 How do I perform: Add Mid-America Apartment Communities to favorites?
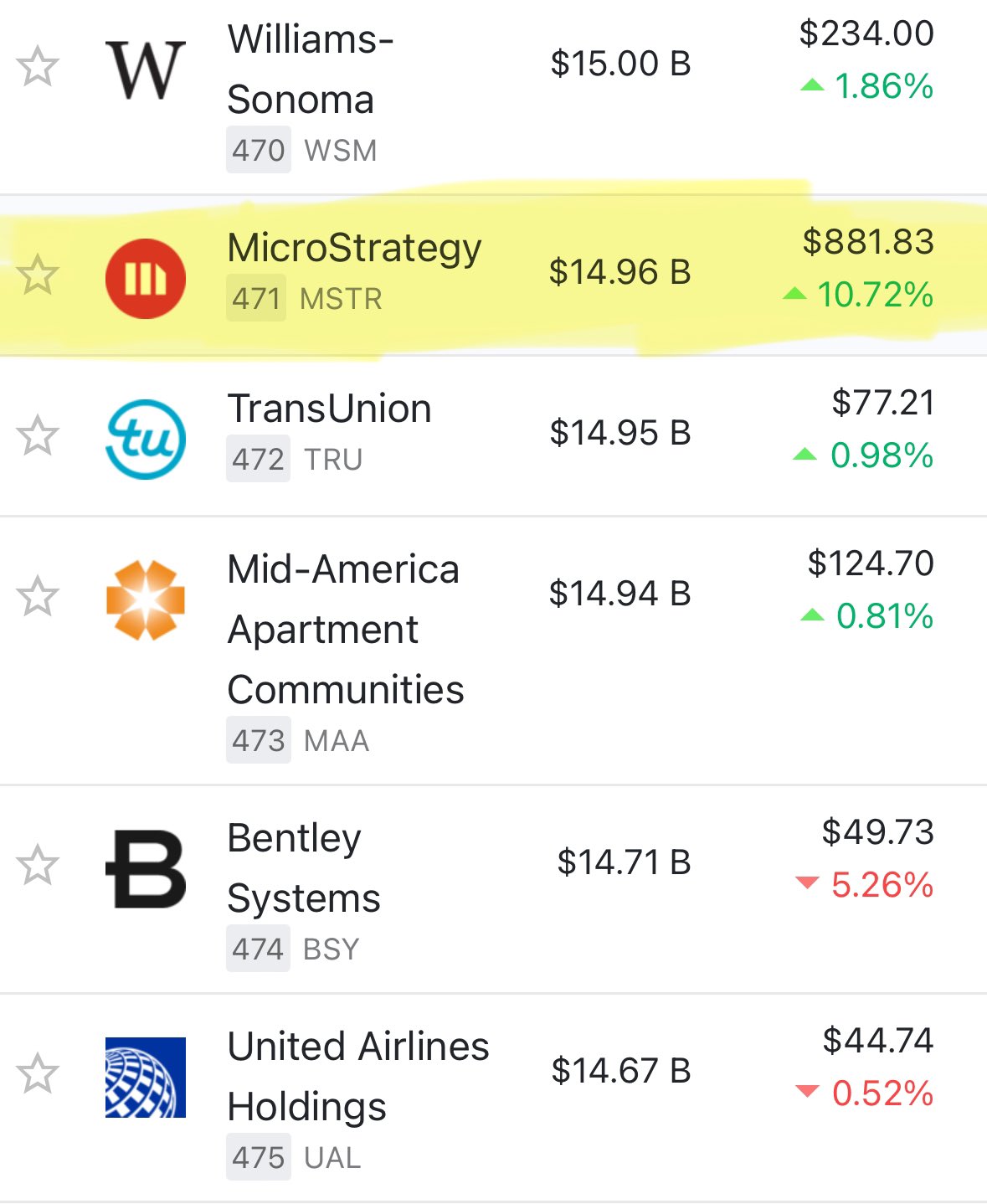click(x=38, y=596)
